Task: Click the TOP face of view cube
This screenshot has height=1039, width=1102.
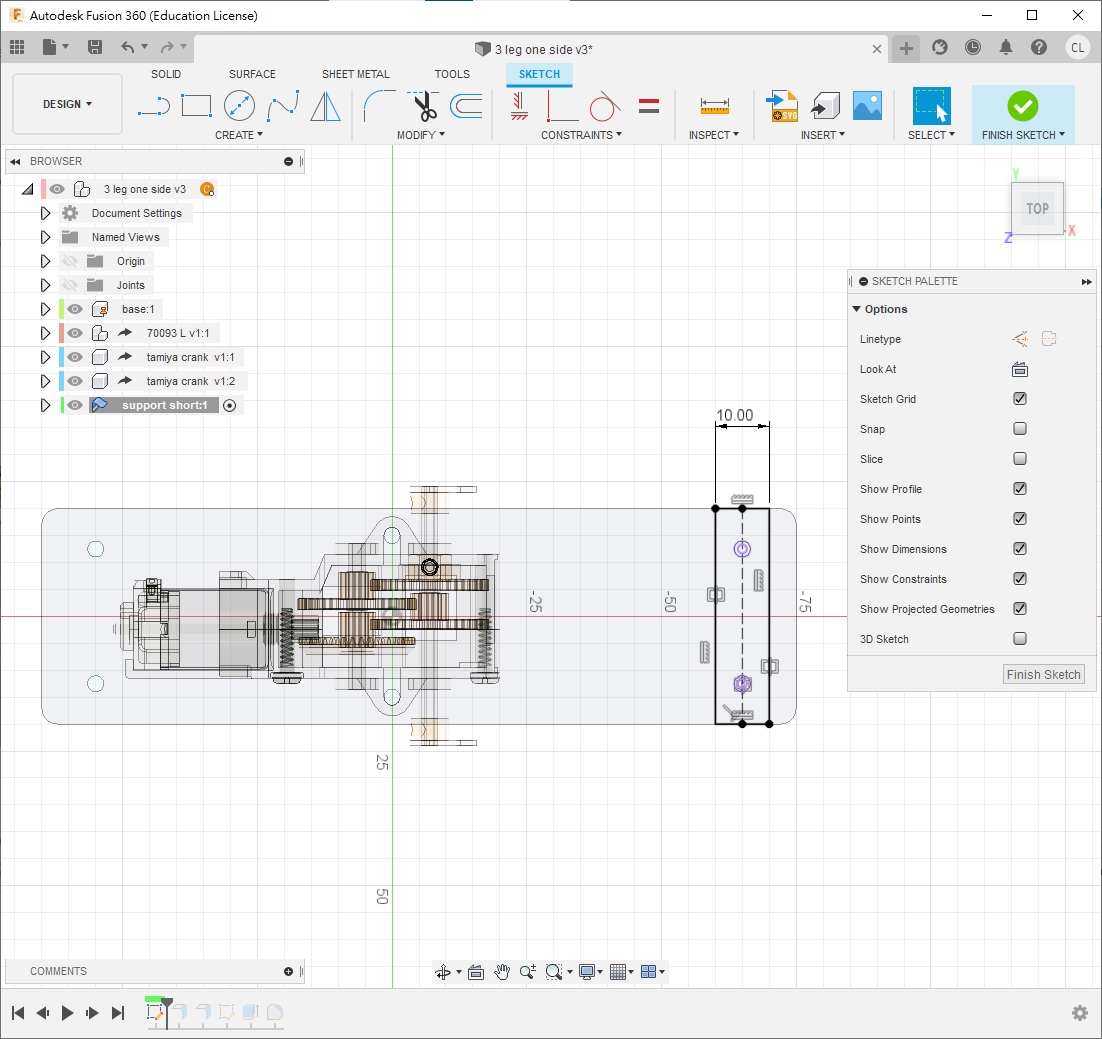Action: pos(1037,209)
